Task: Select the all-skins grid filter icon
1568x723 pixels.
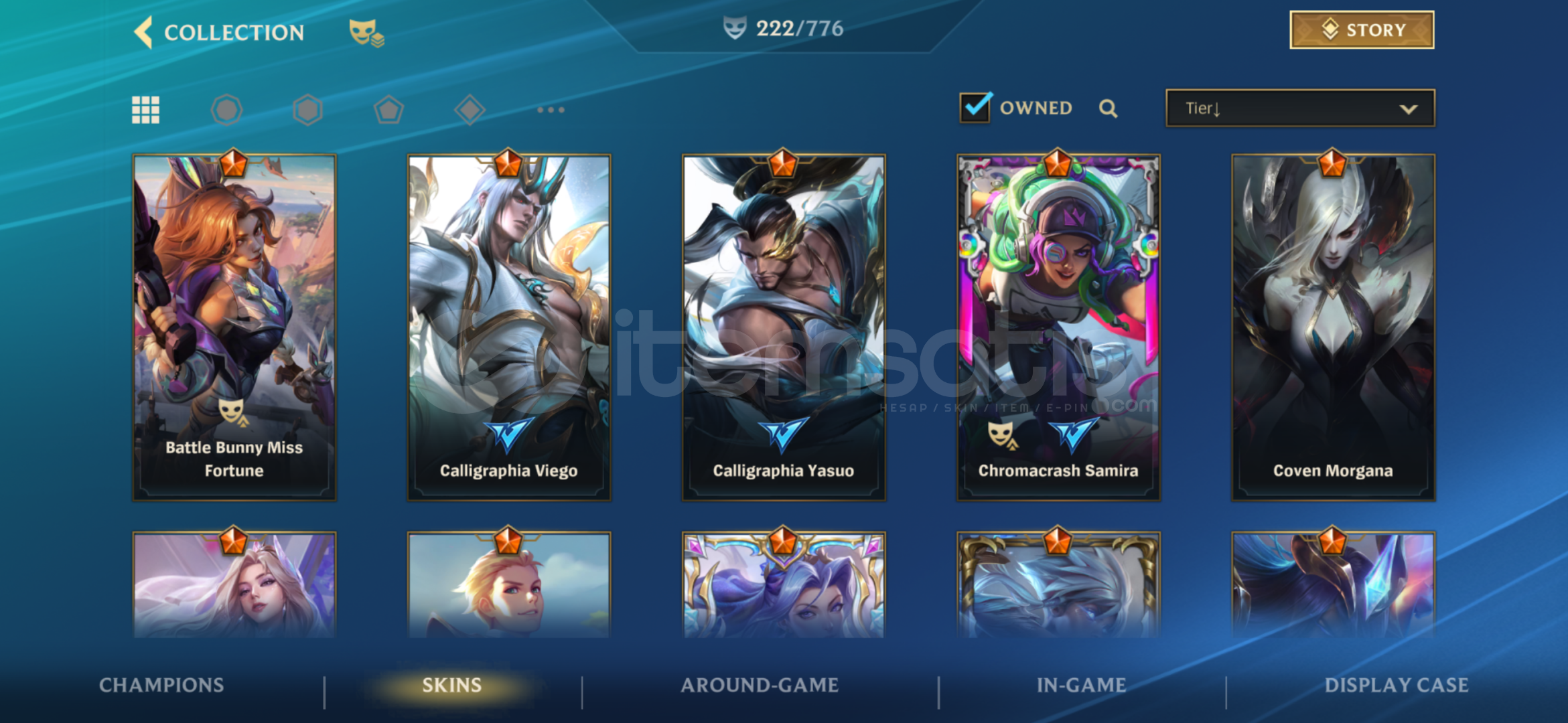Action: tap(145, 110)
